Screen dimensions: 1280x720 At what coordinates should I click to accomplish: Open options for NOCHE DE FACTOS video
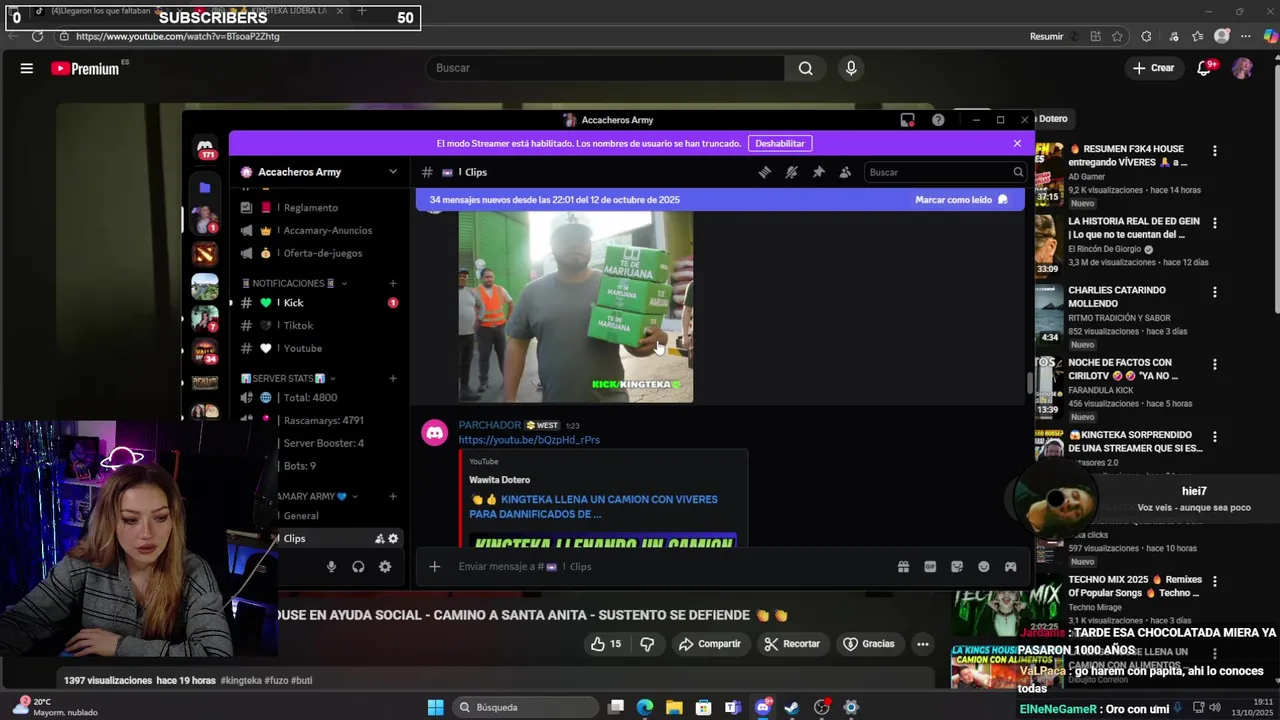click(x=1215, y=364)
